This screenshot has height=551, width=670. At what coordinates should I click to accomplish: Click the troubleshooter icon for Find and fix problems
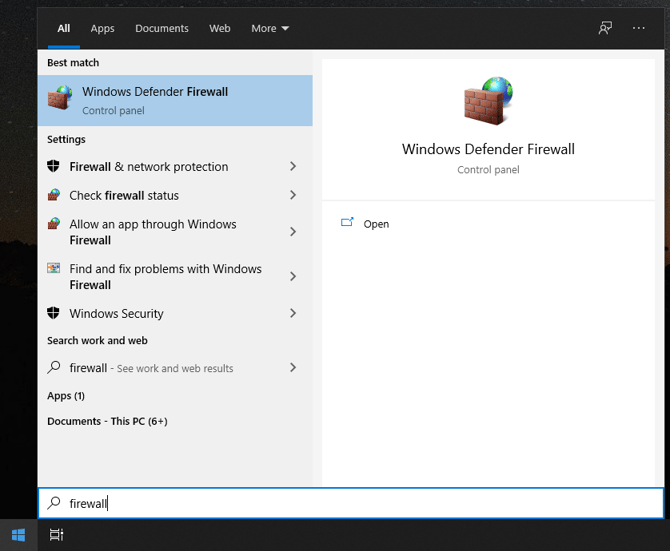(54, 269)
